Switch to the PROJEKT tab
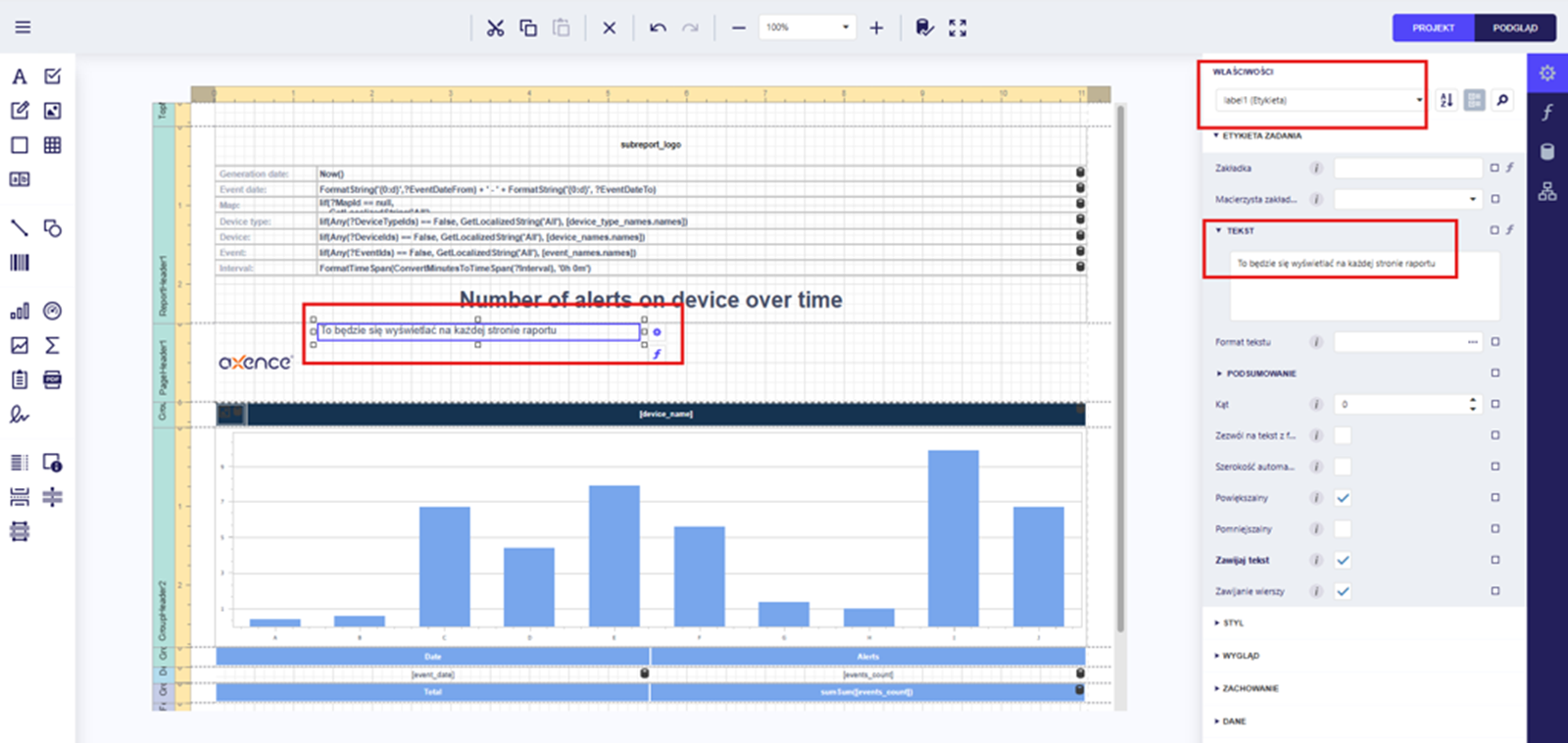 tap(1433, 27)
